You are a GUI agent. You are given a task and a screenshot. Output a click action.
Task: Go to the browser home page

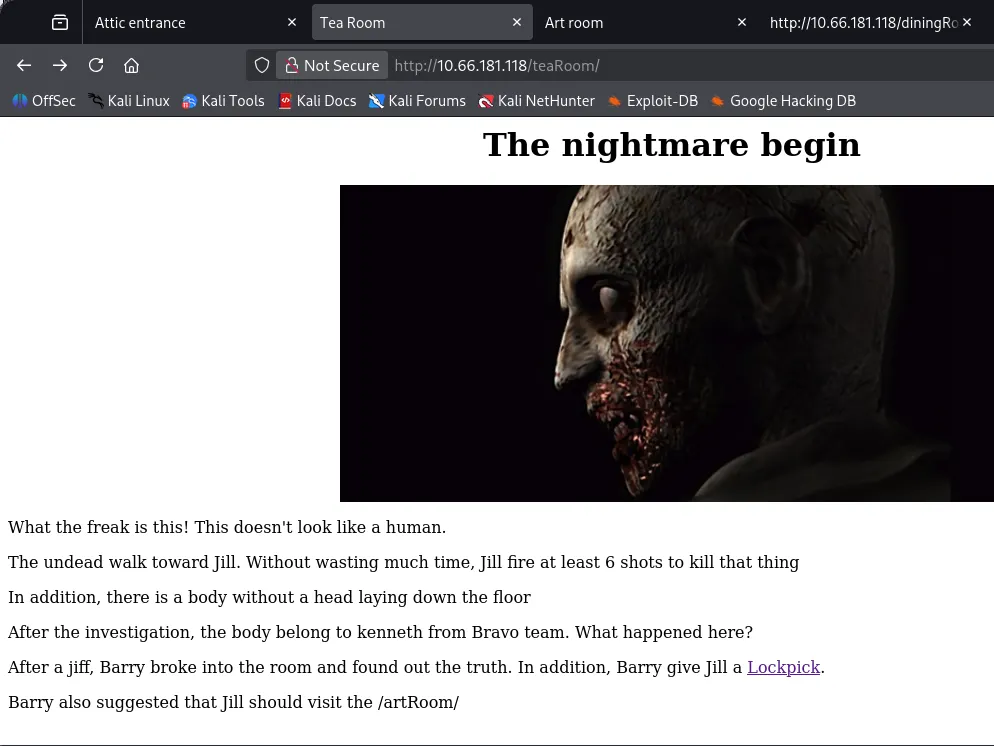click(131, 65)
